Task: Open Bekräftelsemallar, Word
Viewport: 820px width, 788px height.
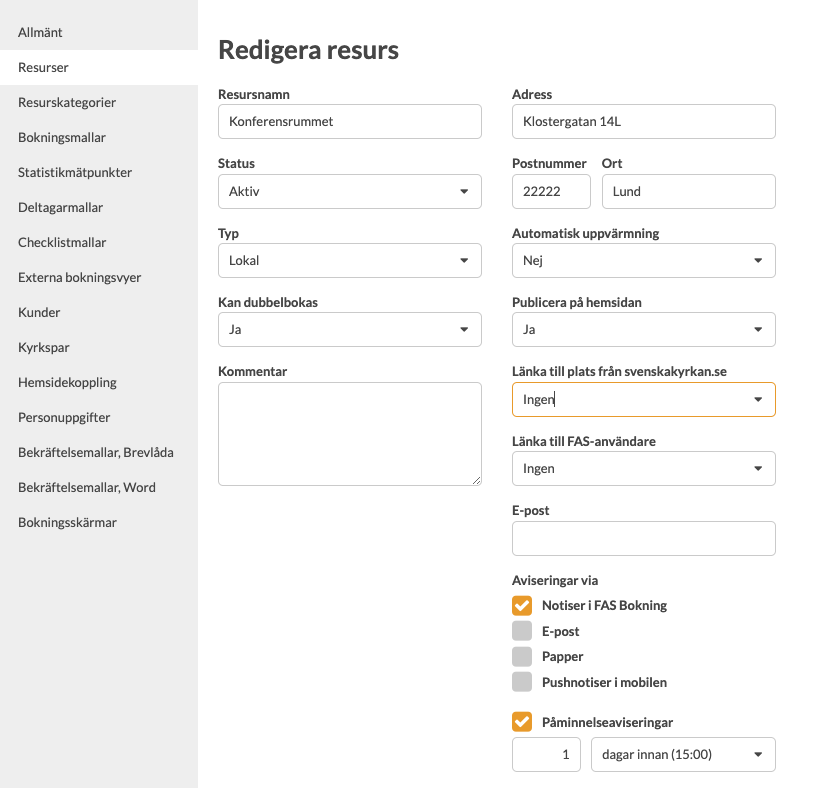Action: point(99,488)
